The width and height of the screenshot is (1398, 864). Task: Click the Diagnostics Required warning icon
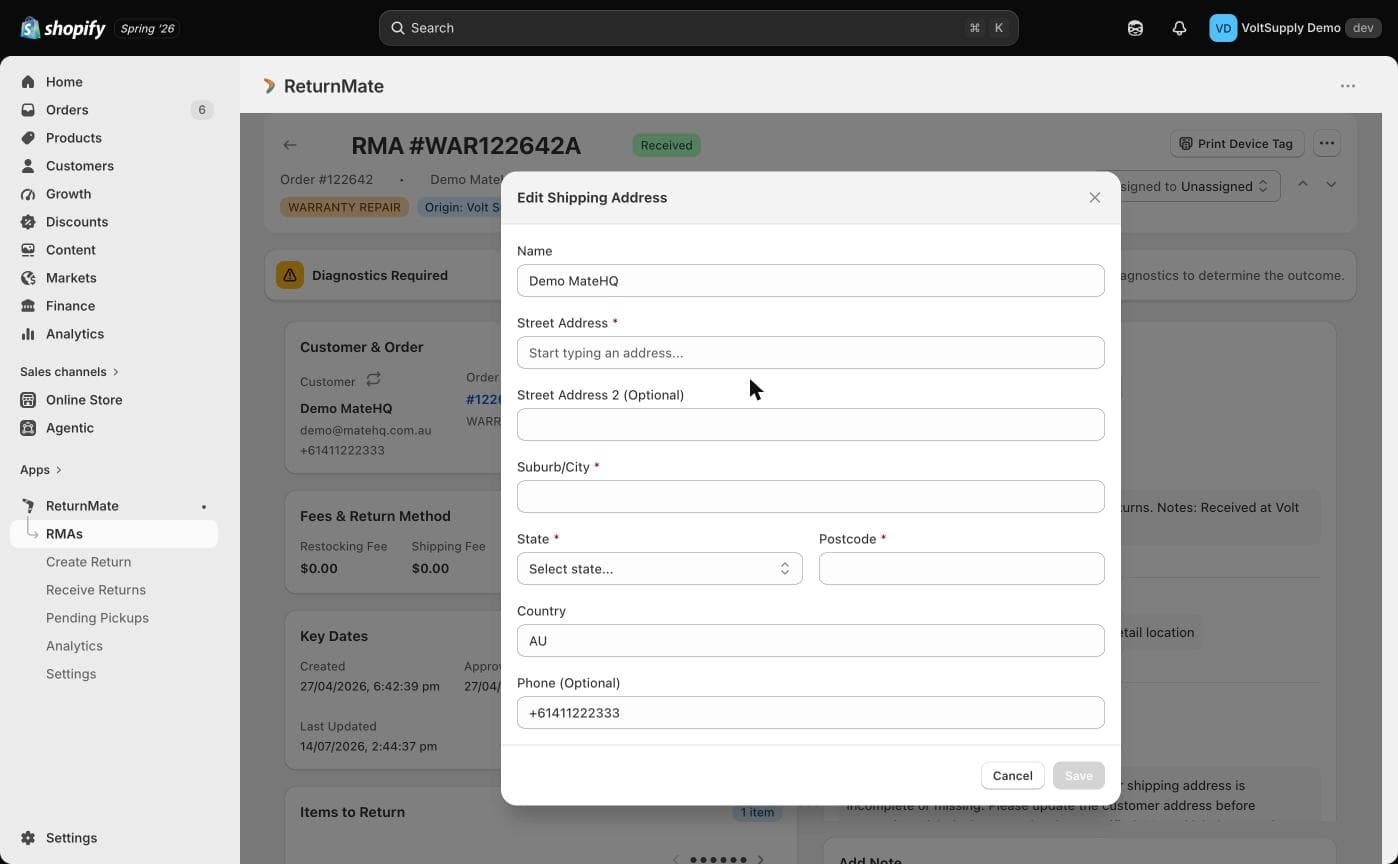pos(290,275)
